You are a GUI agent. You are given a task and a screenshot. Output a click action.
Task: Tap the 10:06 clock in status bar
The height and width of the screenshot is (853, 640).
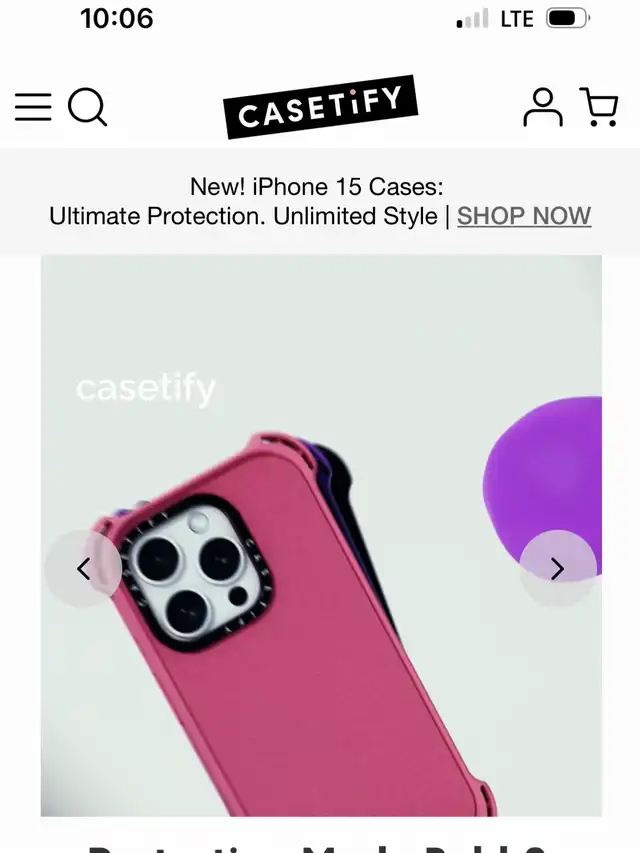coord(116,18)
